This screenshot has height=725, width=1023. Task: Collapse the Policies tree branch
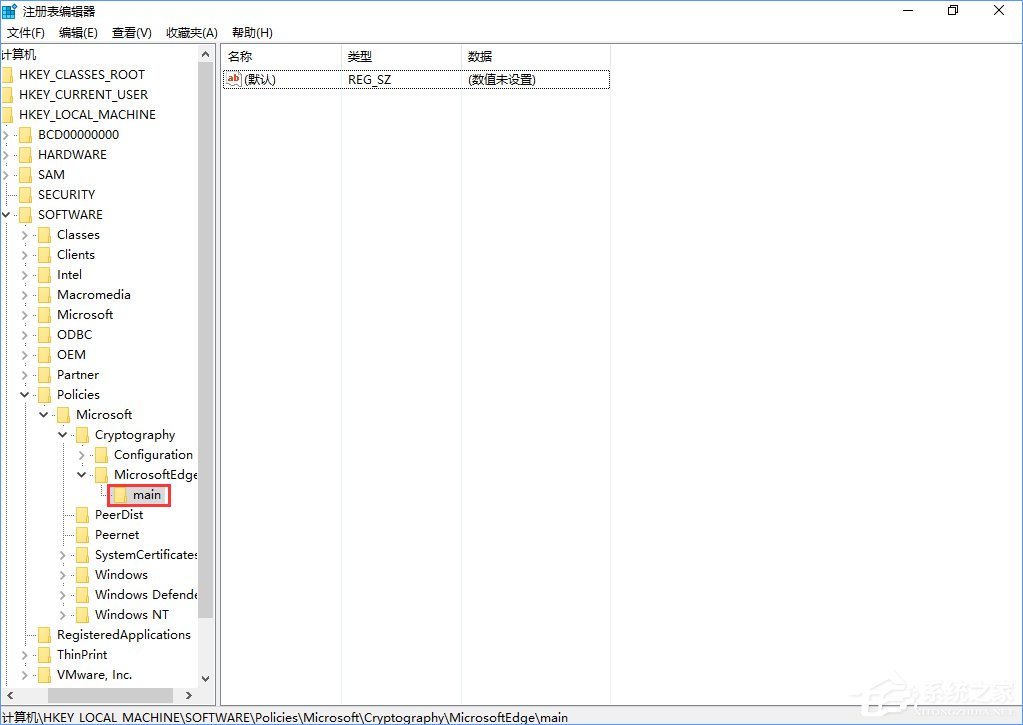[24, 394]
